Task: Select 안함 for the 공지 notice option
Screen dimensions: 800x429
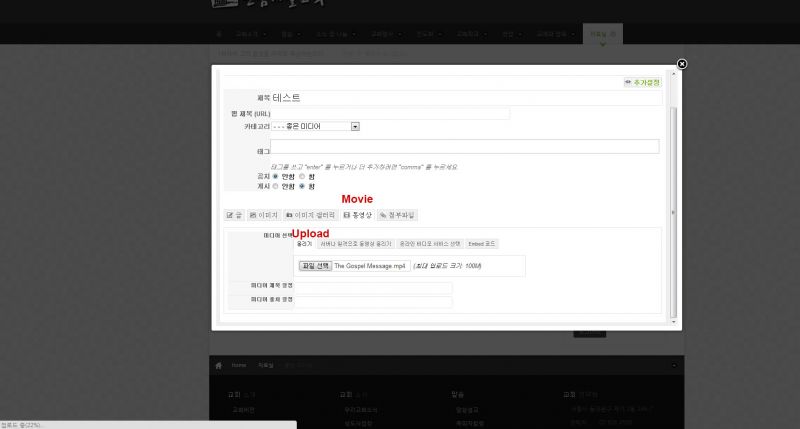Action: pyautogui.click(x=276, y=176)
